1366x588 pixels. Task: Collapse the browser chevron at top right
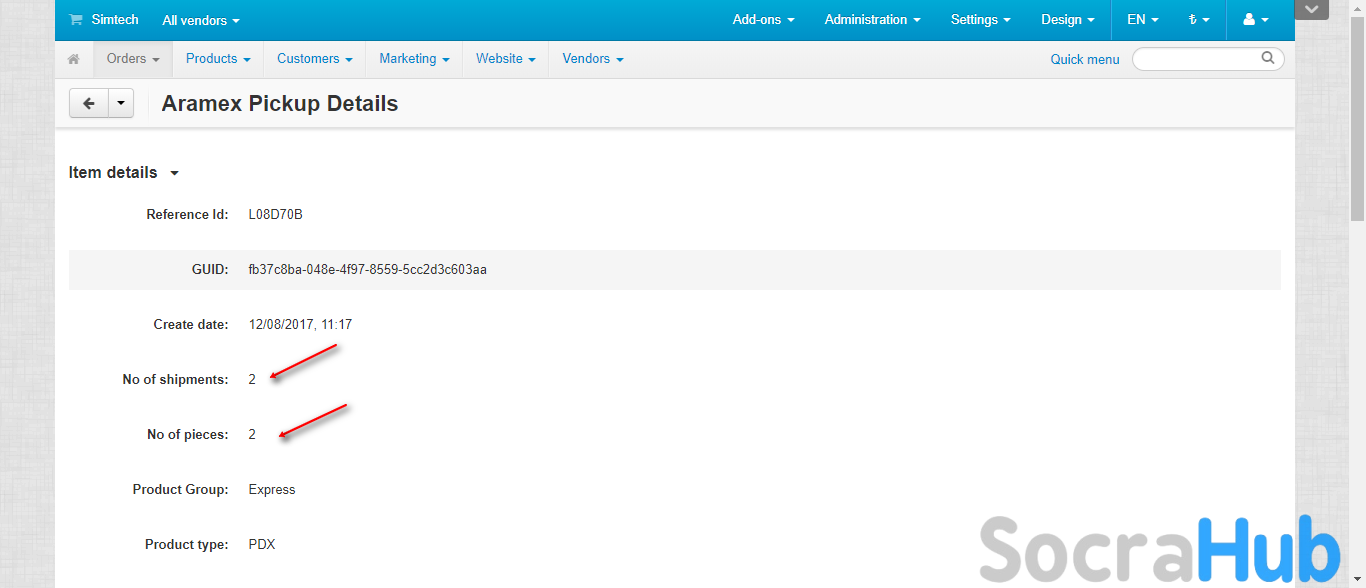point(1311,9)
